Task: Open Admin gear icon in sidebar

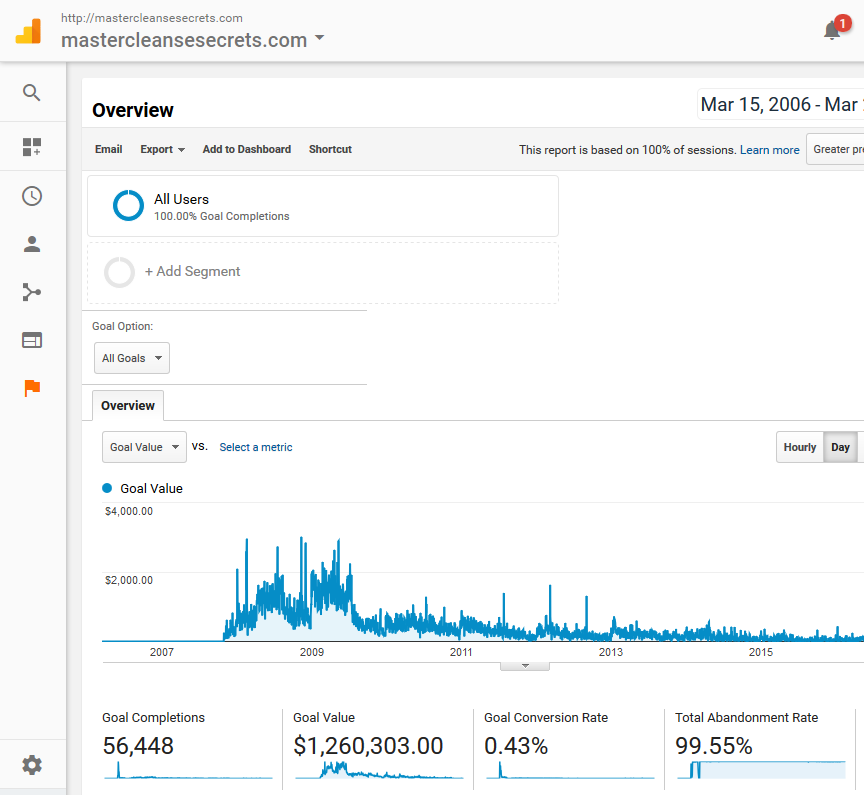Action: pyautogui.click(x=32, y=765)
